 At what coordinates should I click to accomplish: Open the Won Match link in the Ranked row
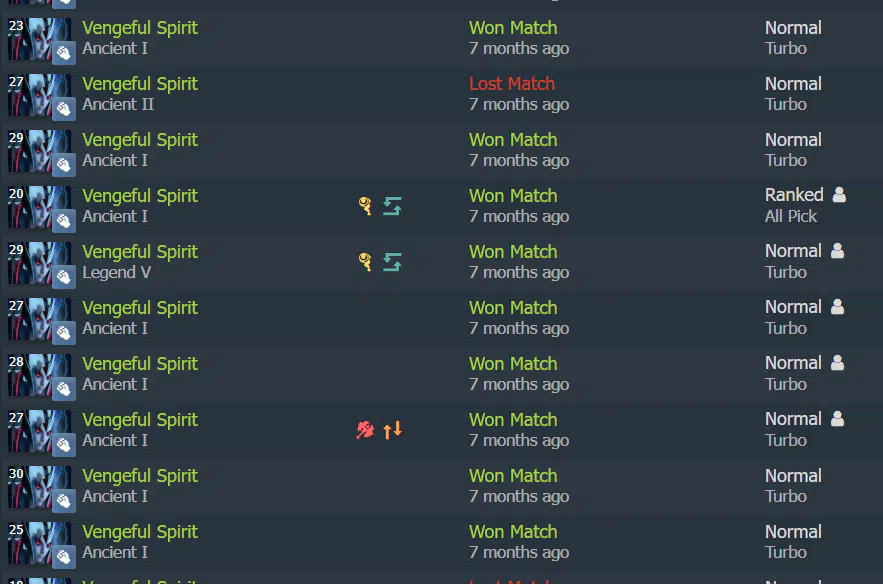point(513,195)
